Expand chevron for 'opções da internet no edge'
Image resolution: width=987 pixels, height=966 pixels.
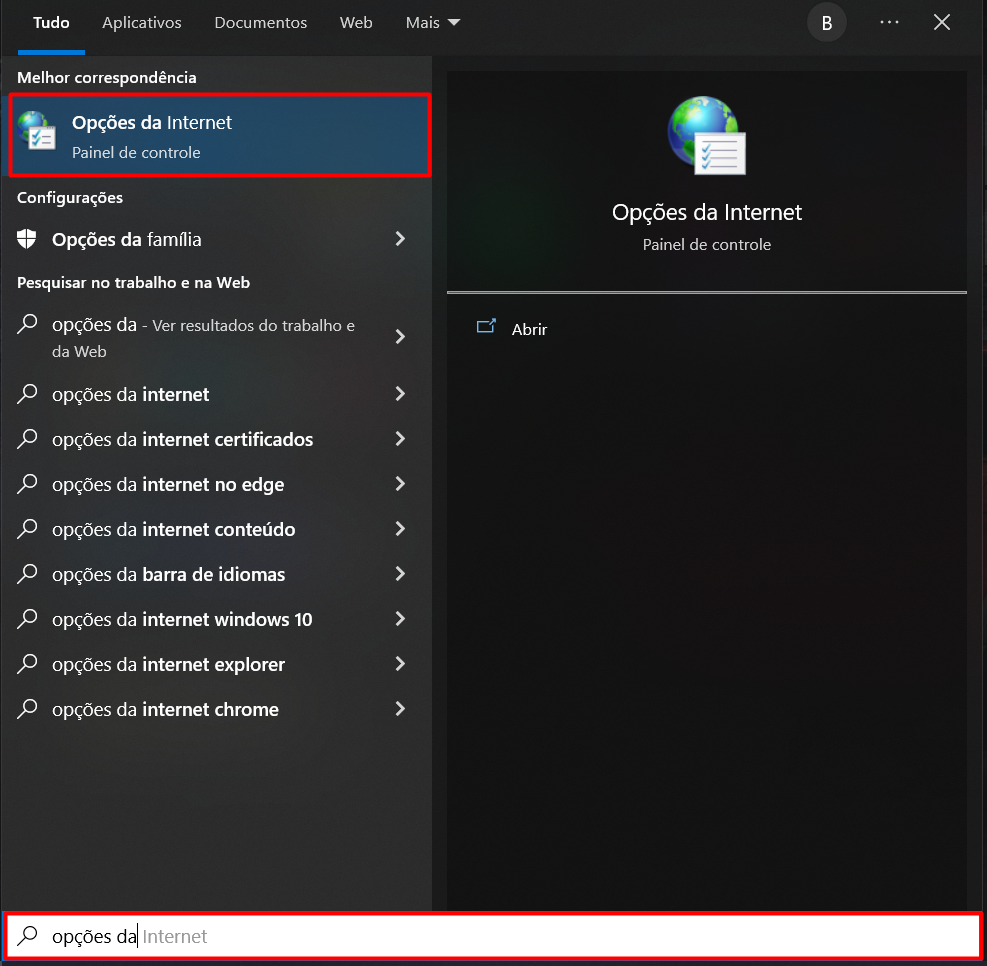(400, 483)
